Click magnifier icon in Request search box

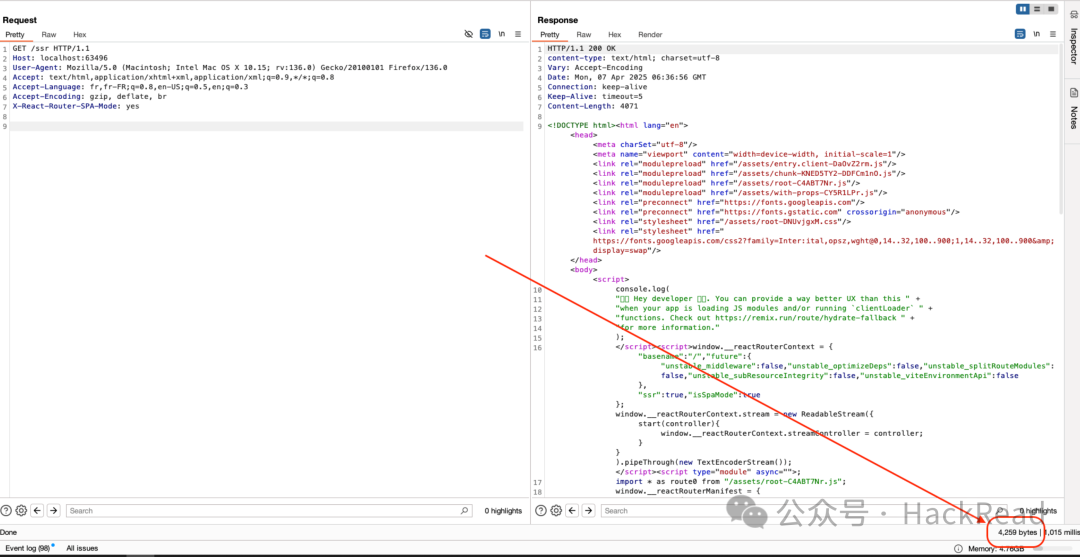(465, 511)
